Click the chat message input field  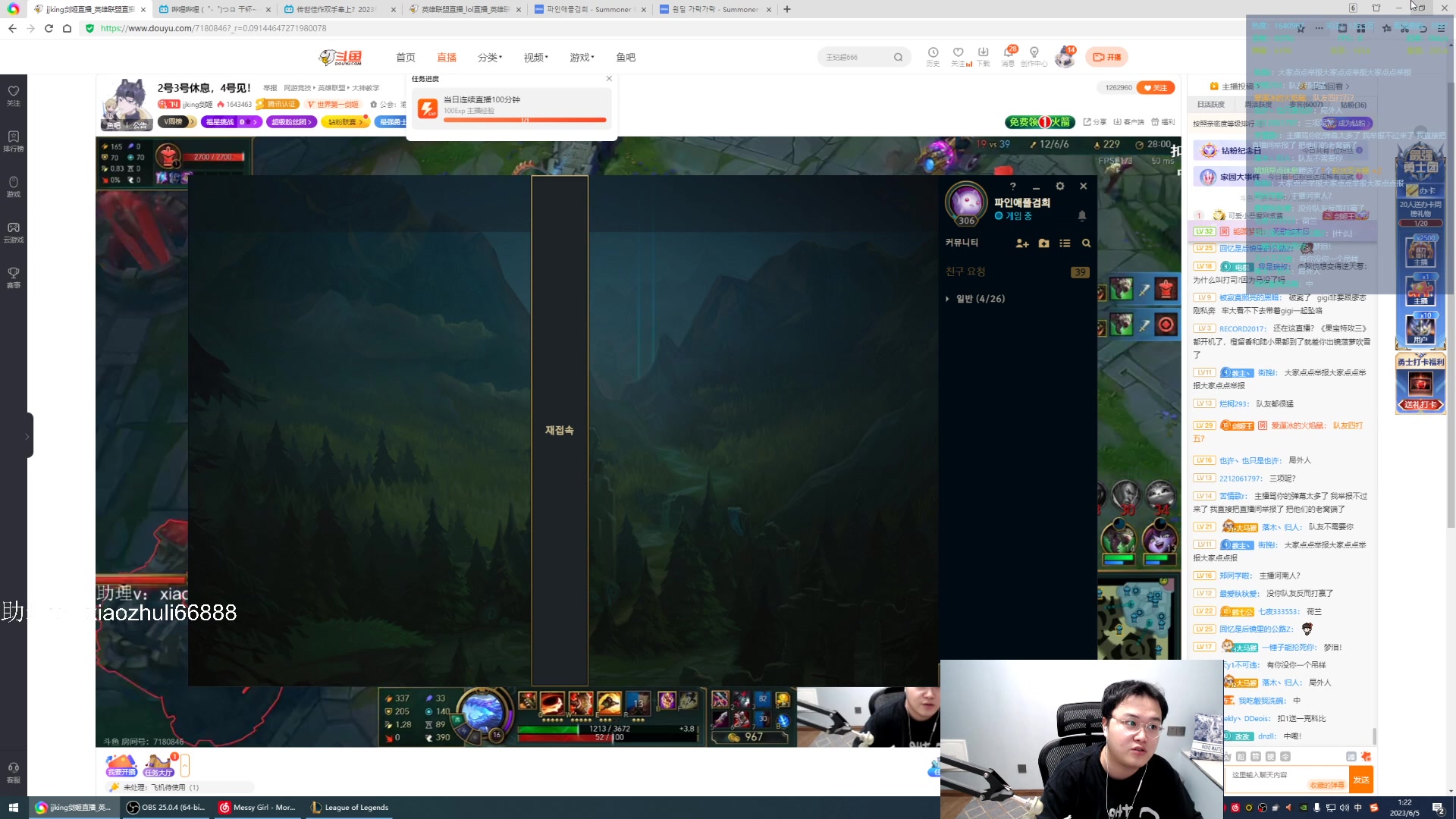point(1266,775)
